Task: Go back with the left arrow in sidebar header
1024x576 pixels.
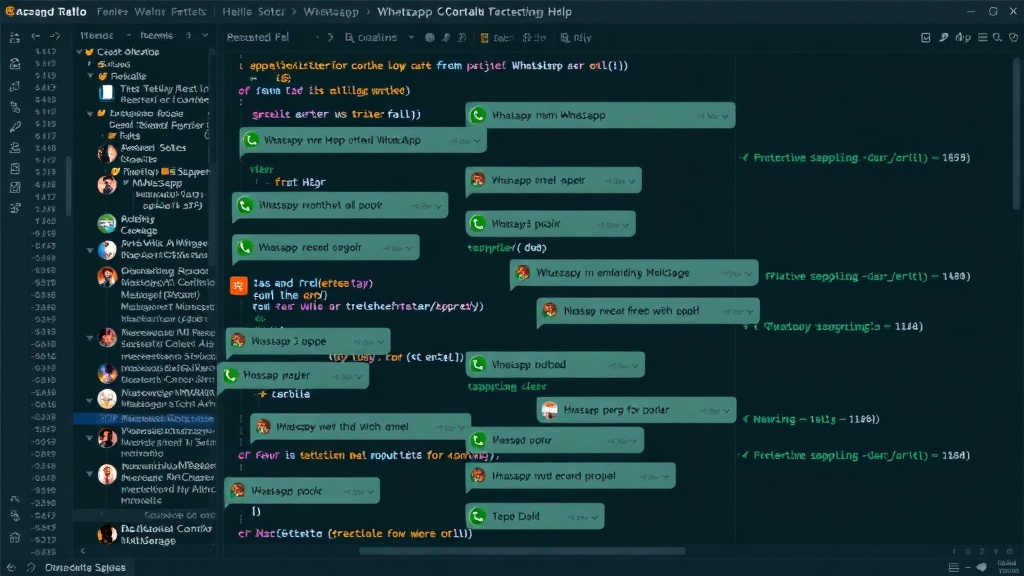Action: point(36,36)
